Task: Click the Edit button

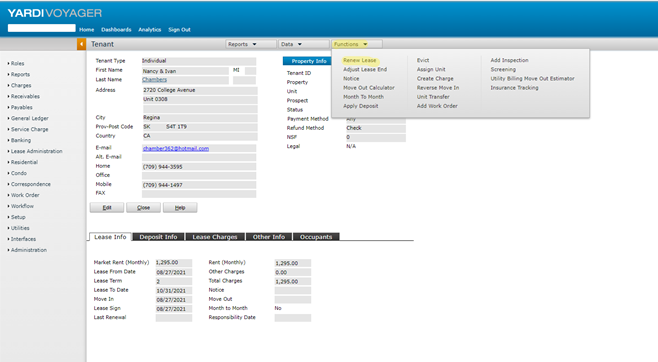Action: 107,208
